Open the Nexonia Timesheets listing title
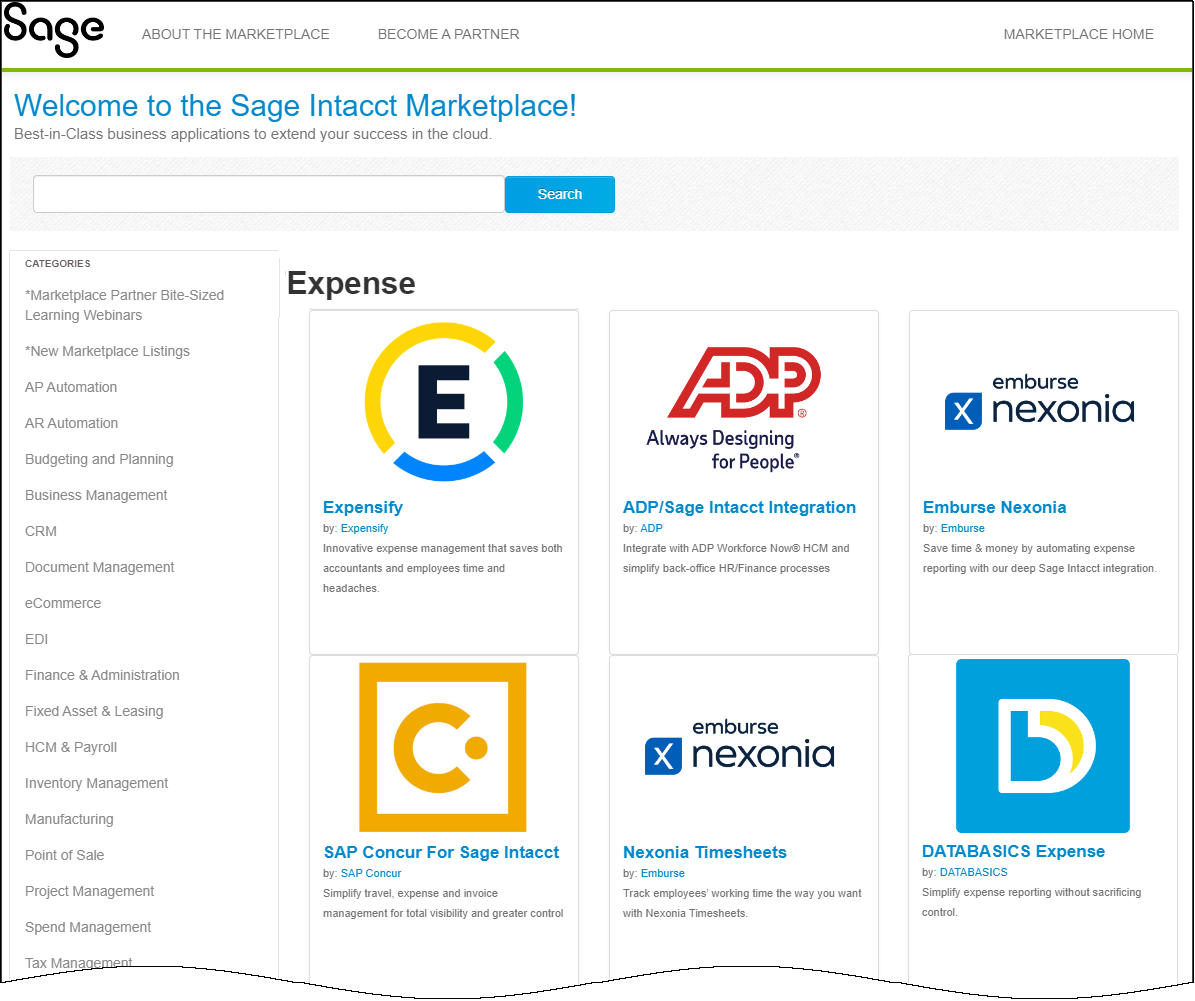The height and width of the screenshot is (1001, 1195). [705, 852]
